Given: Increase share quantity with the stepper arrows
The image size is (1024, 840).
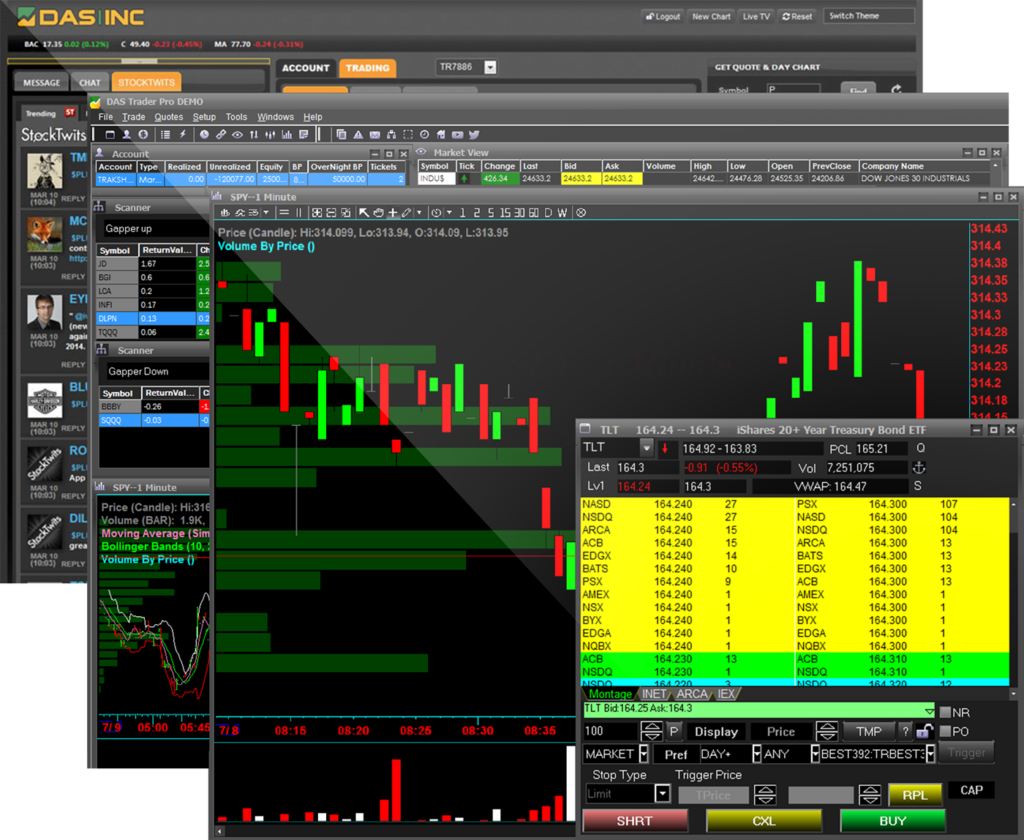Looking at the screenshot, I should point(651,730).
